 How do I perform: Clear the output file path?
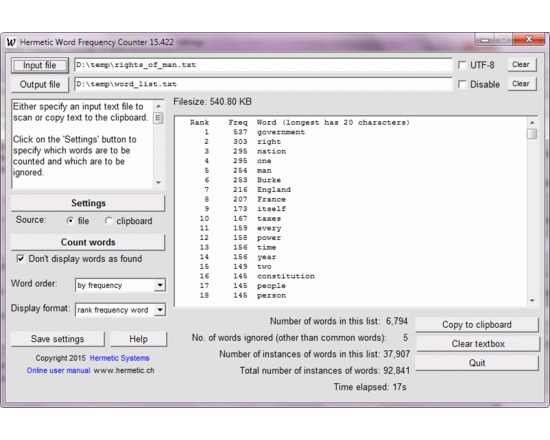(x=522, y=84)
